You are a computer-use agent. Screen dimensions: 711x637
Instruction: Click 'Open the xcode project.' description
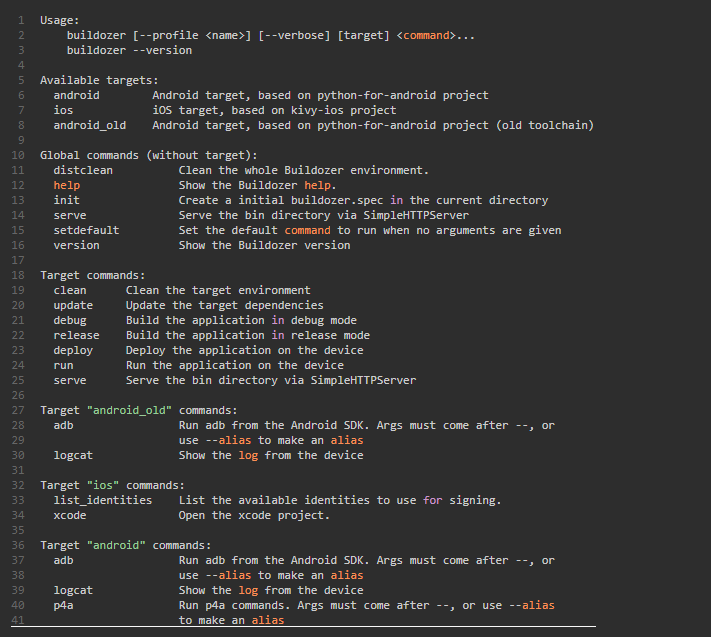pyautogui.click(x=254, y=515)
